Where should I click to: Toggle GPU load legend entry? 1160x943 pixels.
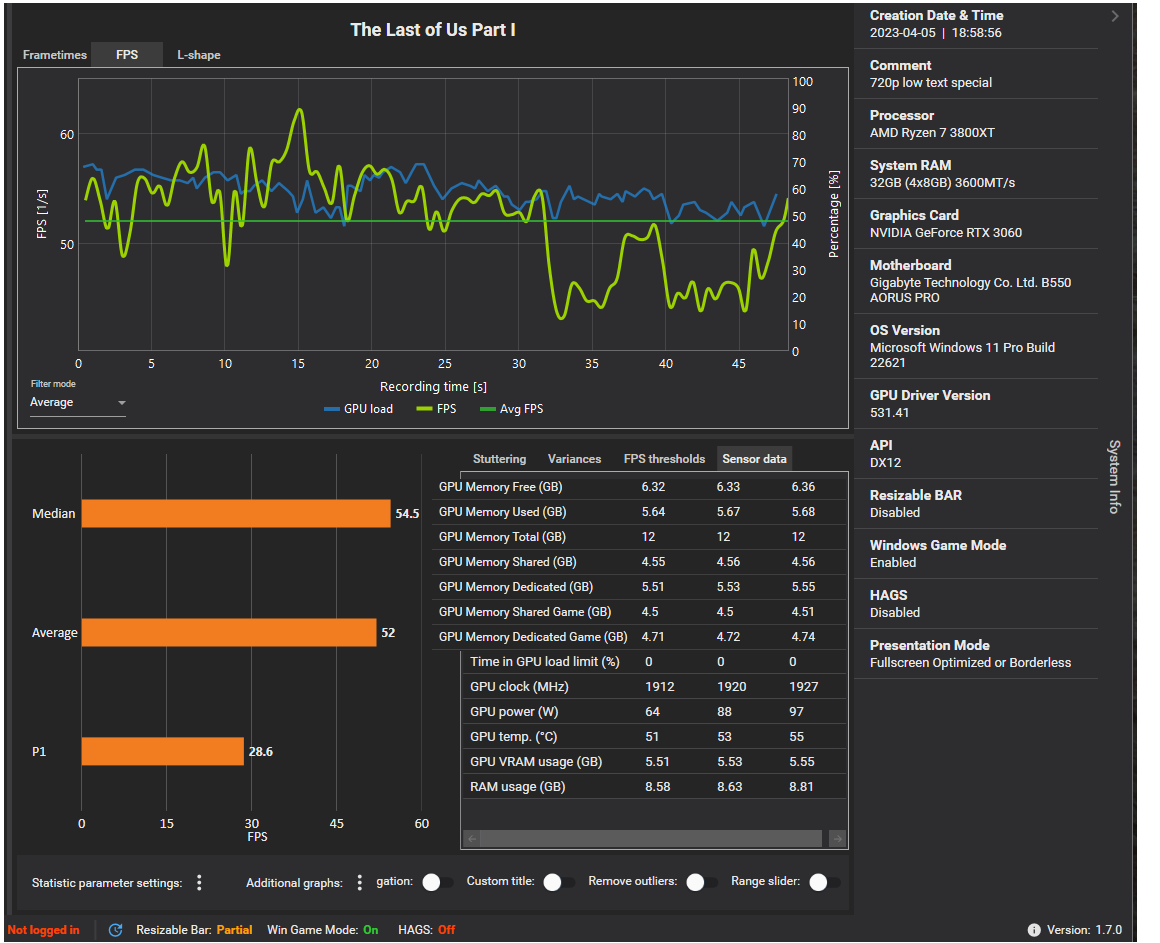[359, 409]
